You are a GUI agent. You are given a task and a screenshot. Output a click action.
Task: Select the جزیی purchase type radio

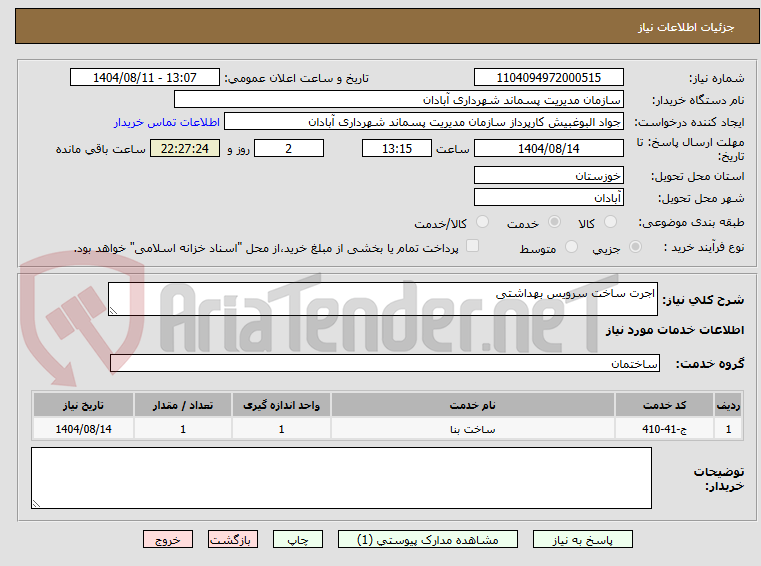[635, 247]
